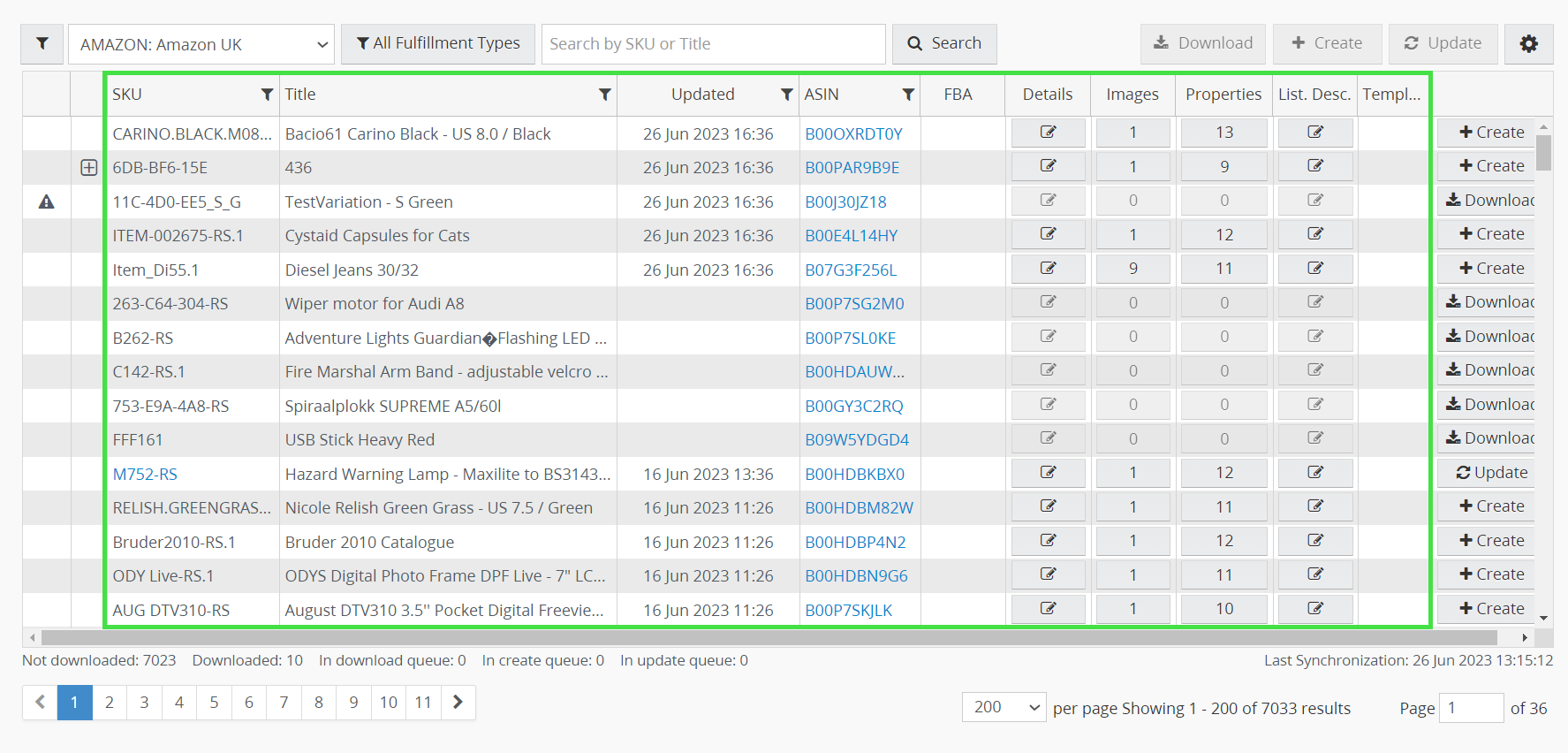
Task: Click the funnel filter icon at top left
Action: click(42, 43)
